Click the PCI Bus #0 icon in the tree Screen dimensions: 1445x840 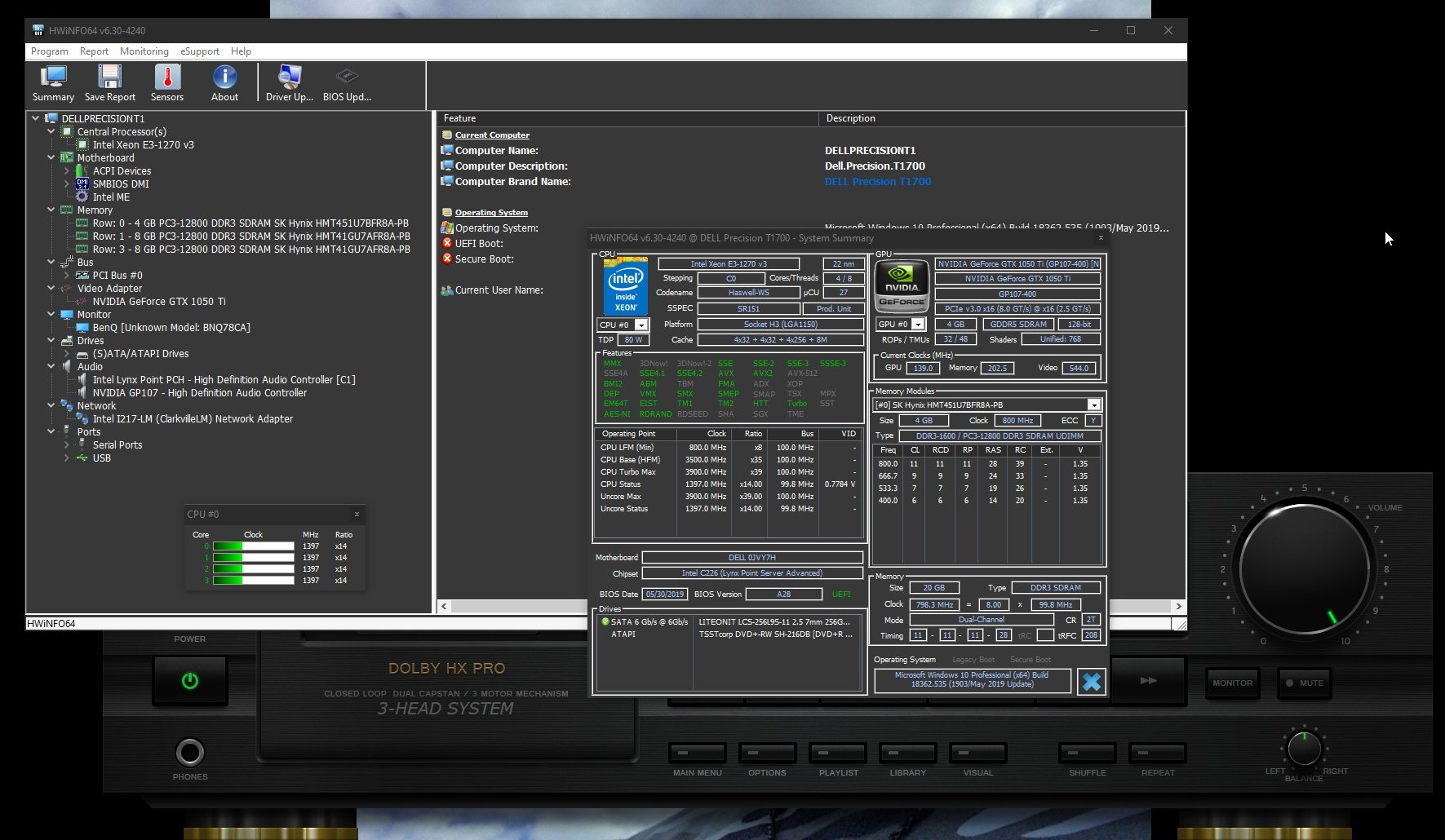tap(82, 275)
